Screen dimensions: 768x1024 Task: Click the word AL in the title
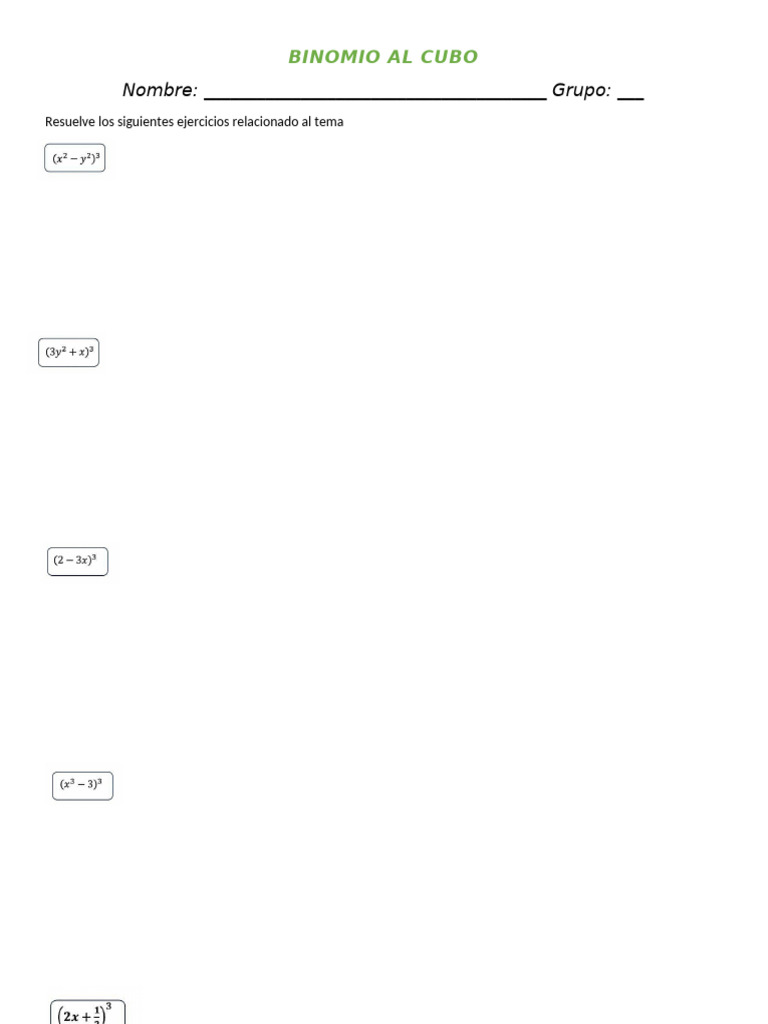click(400, 57)
